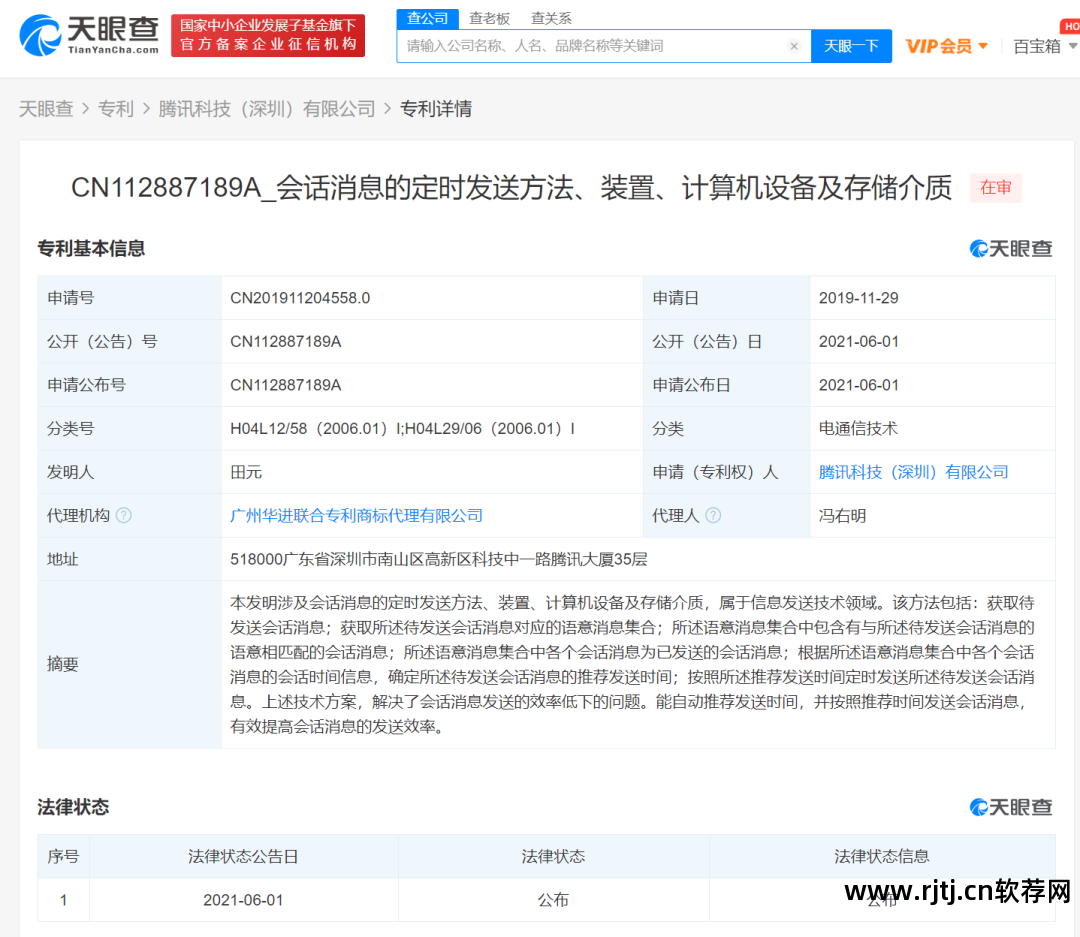Click 法律状态 cell 公布 in row 1
1080x937 pixels.
pyautogui.click(x=553, y=900)
